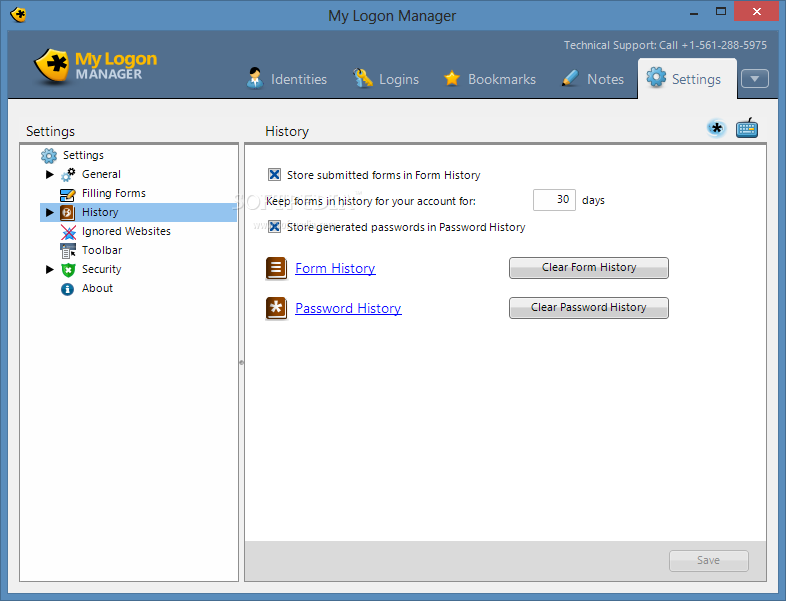Click the Filling Forms icon
786x601 pixels.
[68, 193]
